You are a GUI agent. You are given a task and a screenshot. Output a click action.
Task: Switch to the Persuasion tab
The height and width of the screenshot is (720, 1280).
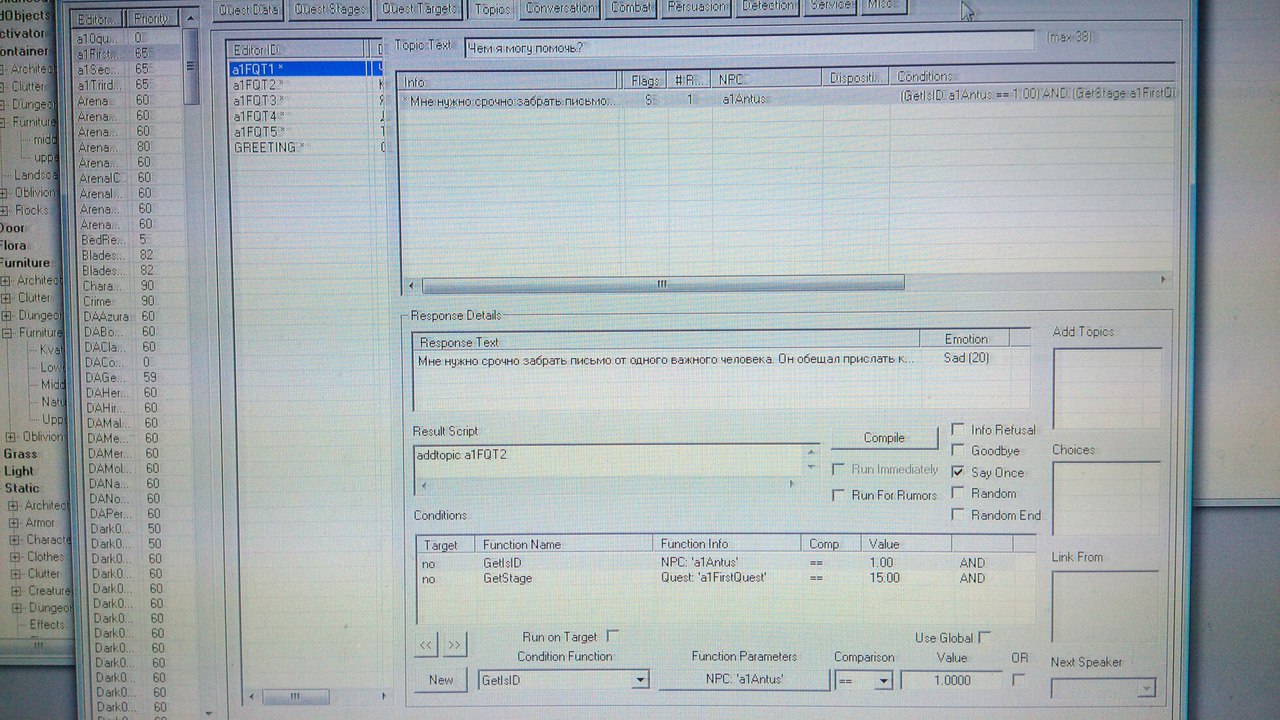click(696, 9)
